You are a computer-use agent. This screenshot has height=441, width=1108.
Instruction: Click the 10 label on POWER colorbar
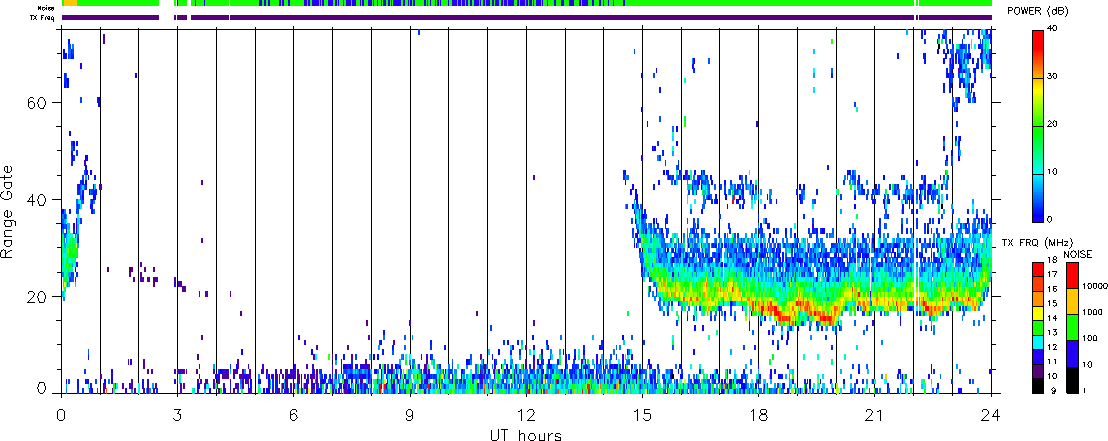(1051, 172)
